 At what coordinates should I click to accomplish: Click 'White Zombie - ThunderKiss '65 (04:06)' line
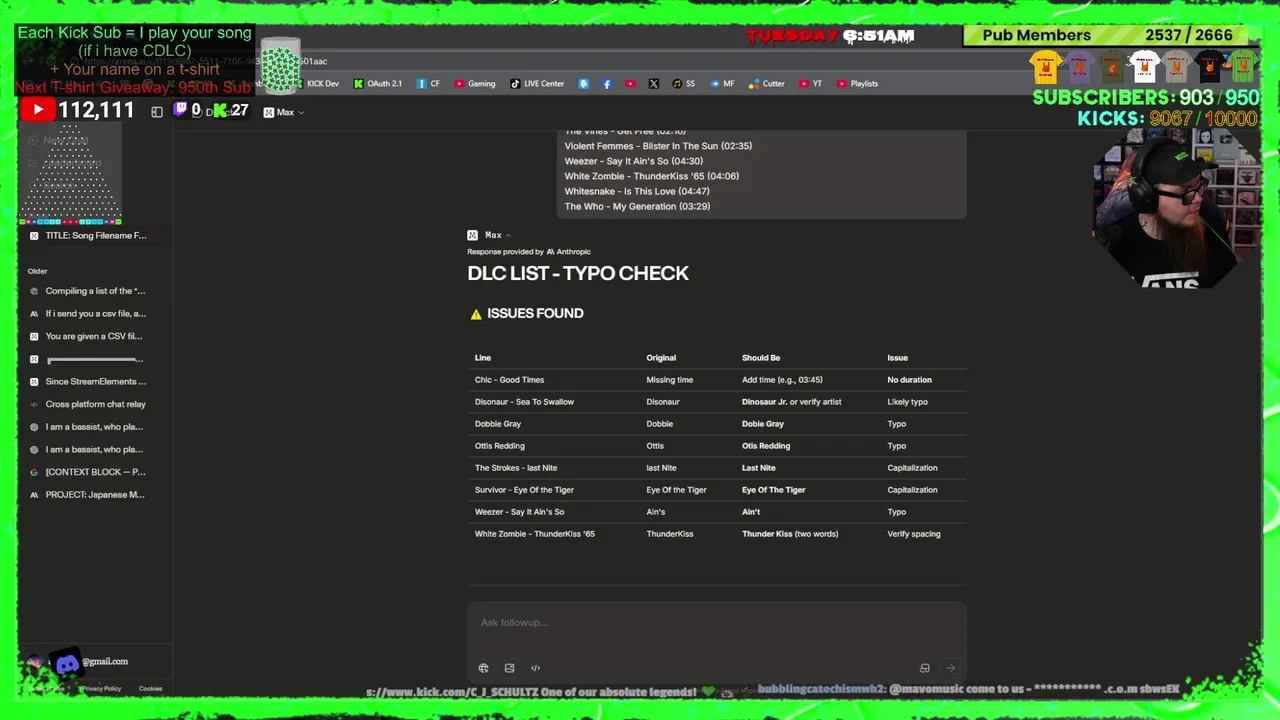click(x=651, y=176)
